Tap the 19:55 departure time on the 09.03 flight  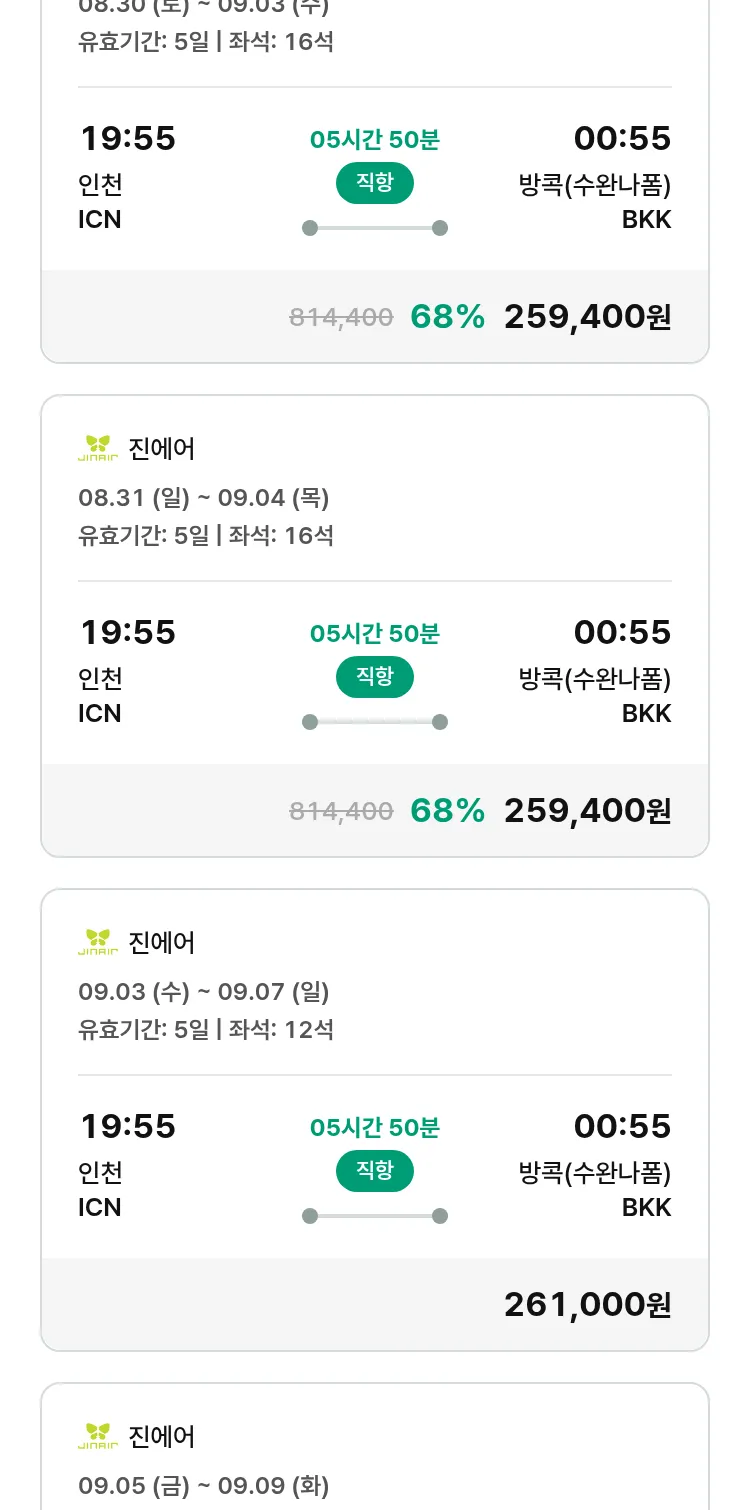point(128,1126)
